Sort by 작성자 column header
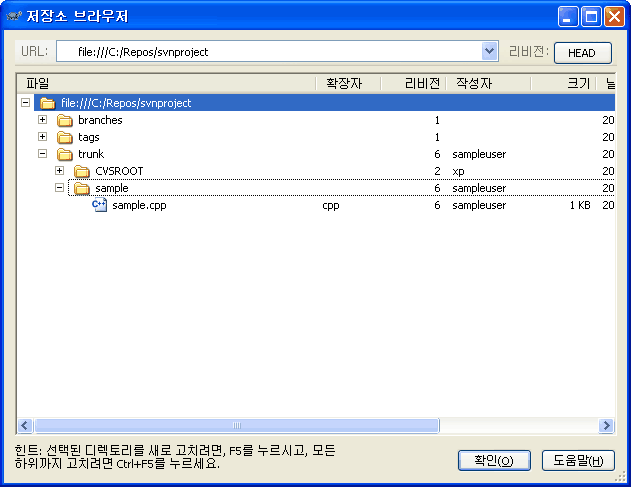The width and height of the screenshot is (631, 487). point(488,83)
